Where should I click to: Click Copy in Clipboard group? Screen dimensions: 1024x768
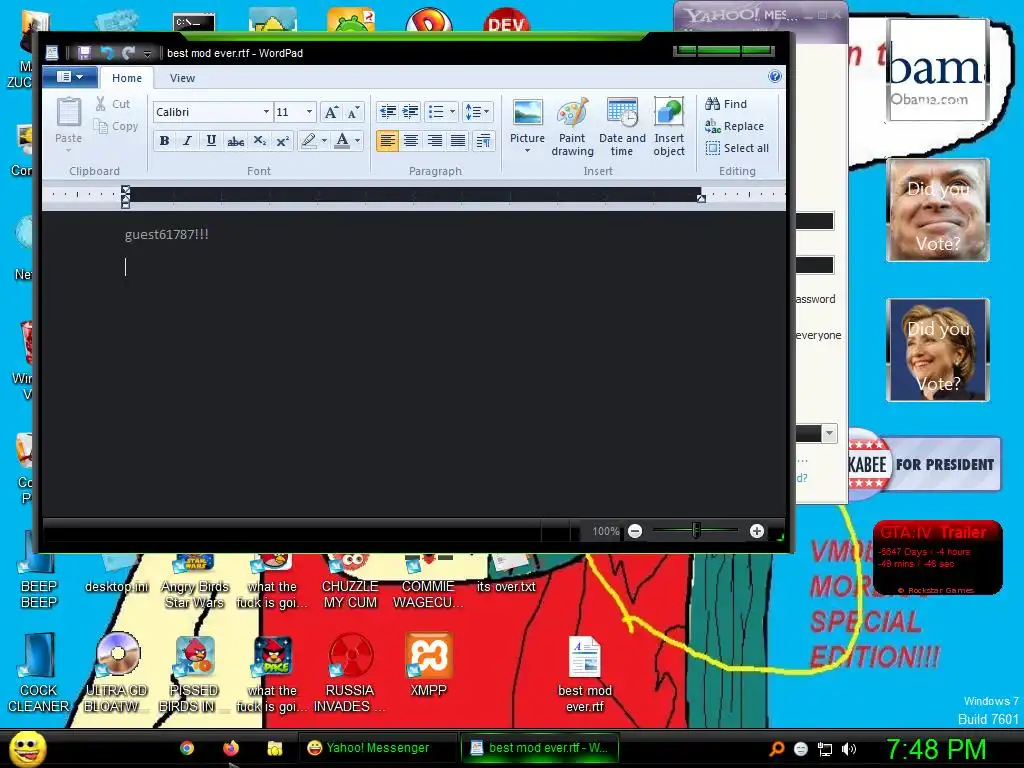coord(116,126)
